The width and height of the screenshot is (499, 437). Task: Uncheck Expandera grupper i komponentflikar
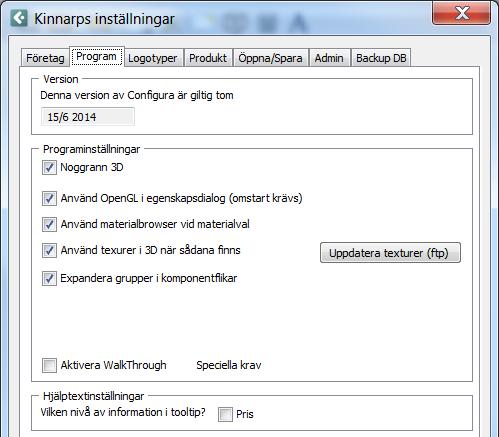tap(49, 278)
